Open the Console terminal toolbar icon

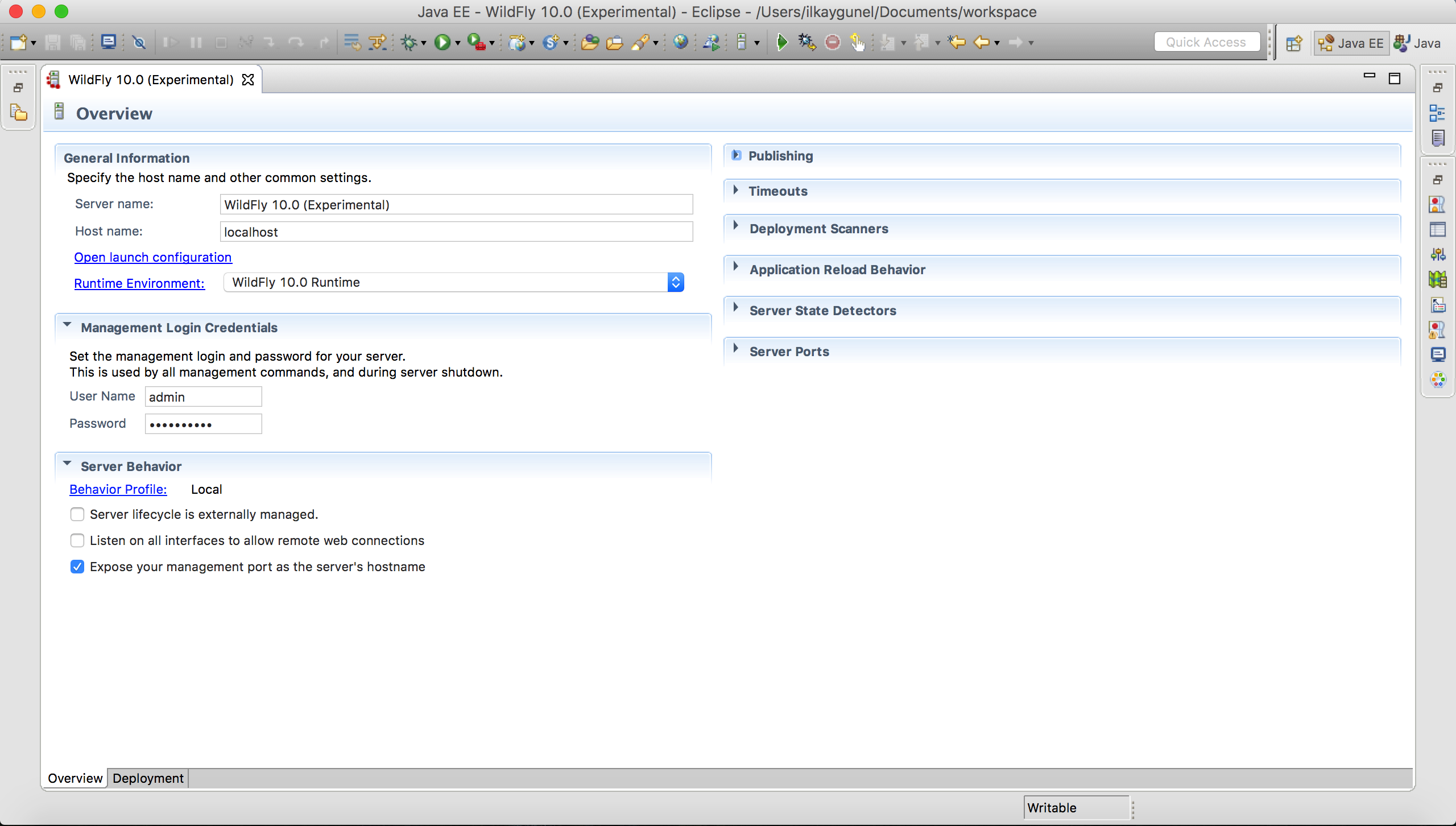click(108, 43)
